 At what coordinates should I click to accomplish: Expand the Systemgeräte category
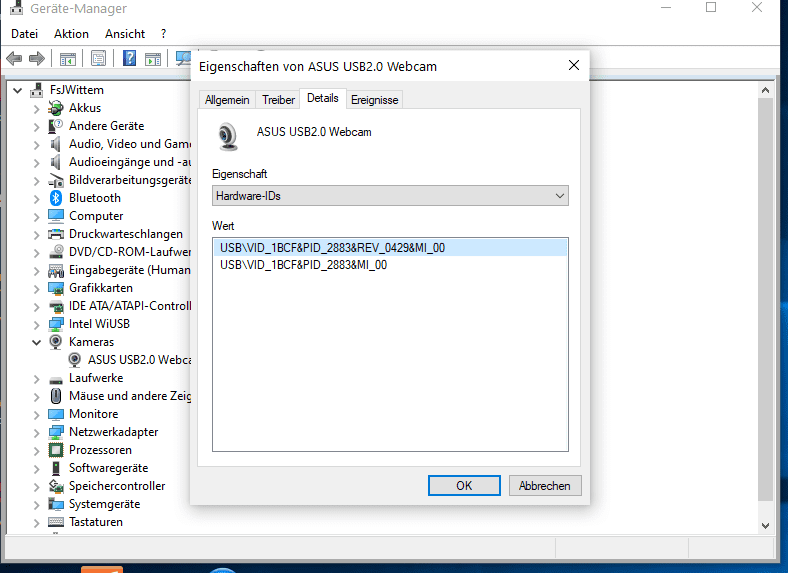coord(36,505)
